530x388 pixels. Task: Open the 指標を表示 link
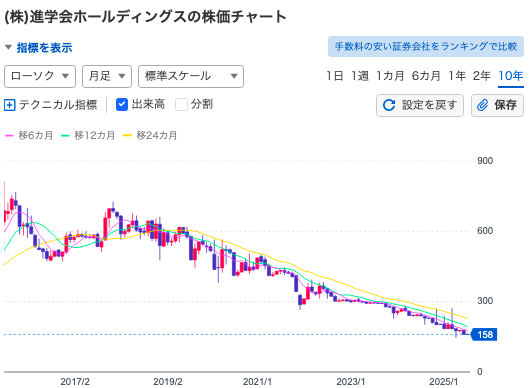point(44,47)
